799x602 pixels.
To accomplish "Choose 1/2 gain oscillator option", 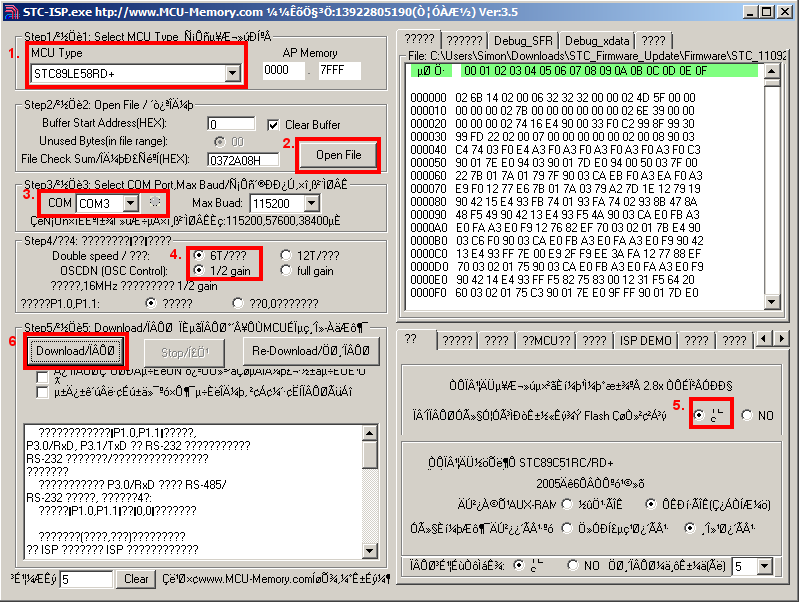I will [x=199, y=270].
